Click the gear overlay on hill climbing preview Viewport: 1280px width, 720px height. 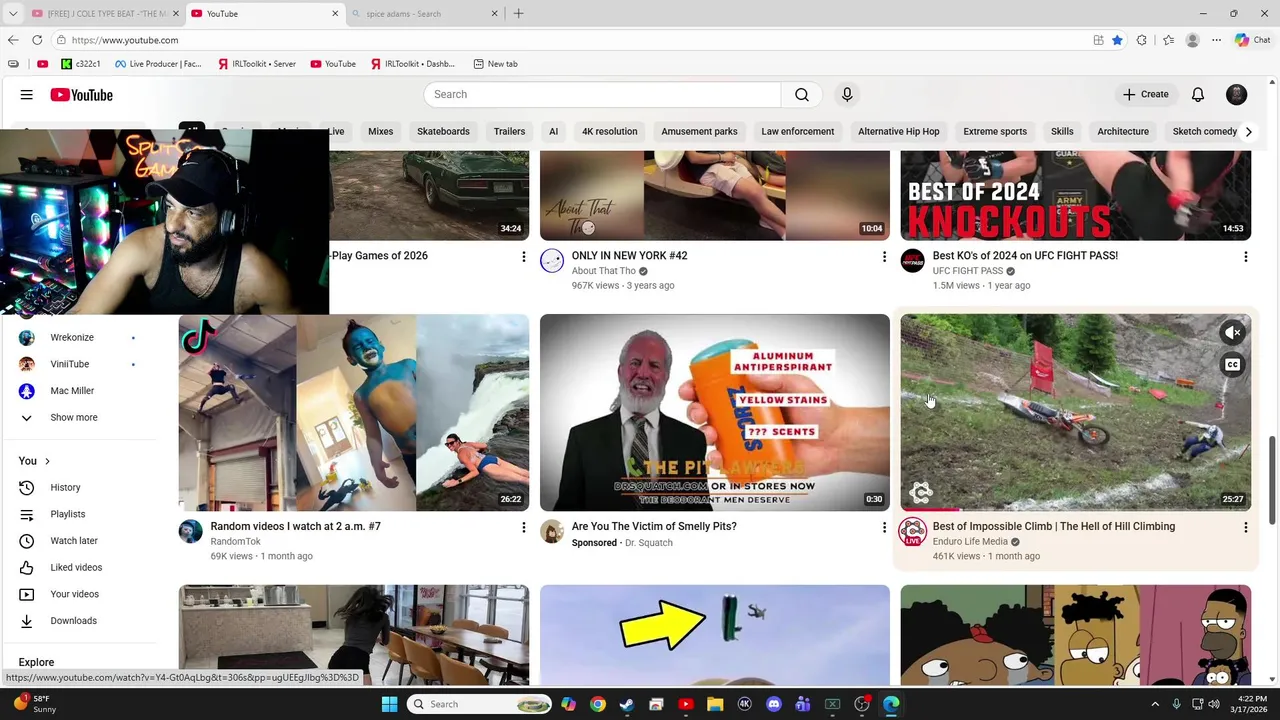921,491
